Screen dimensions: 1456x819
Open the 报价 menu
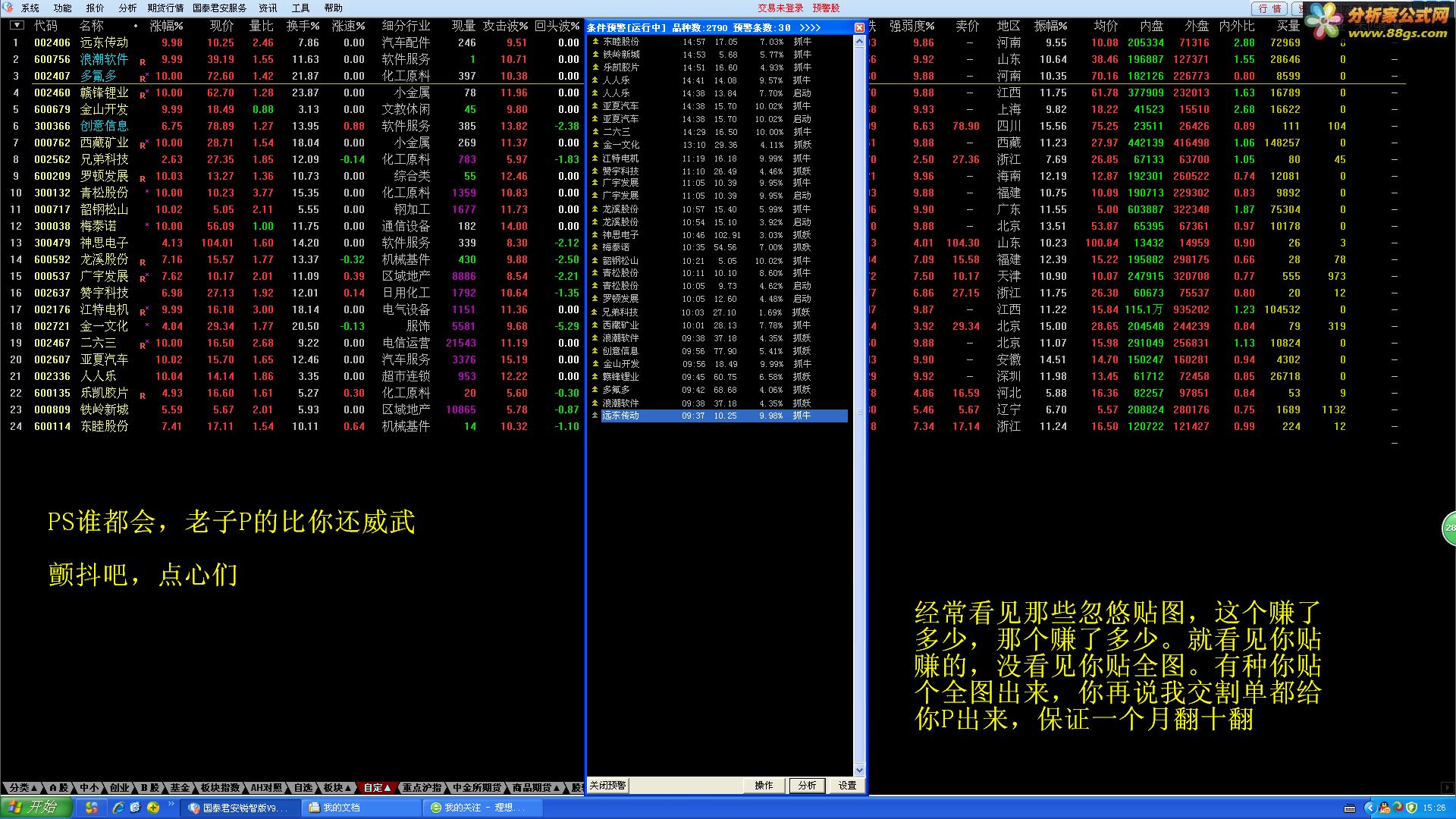(x=96, y=8)
